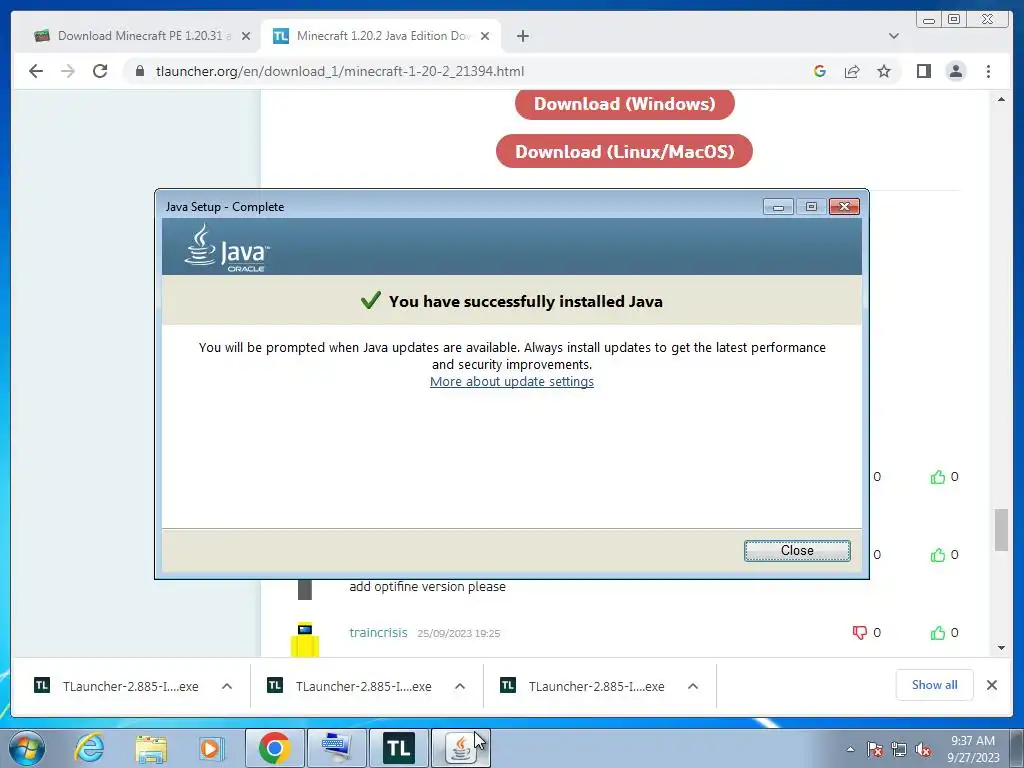Switch to Chrome in the taskbar
The height and width of the screenshot is (768, 1024).
point(275,748)
